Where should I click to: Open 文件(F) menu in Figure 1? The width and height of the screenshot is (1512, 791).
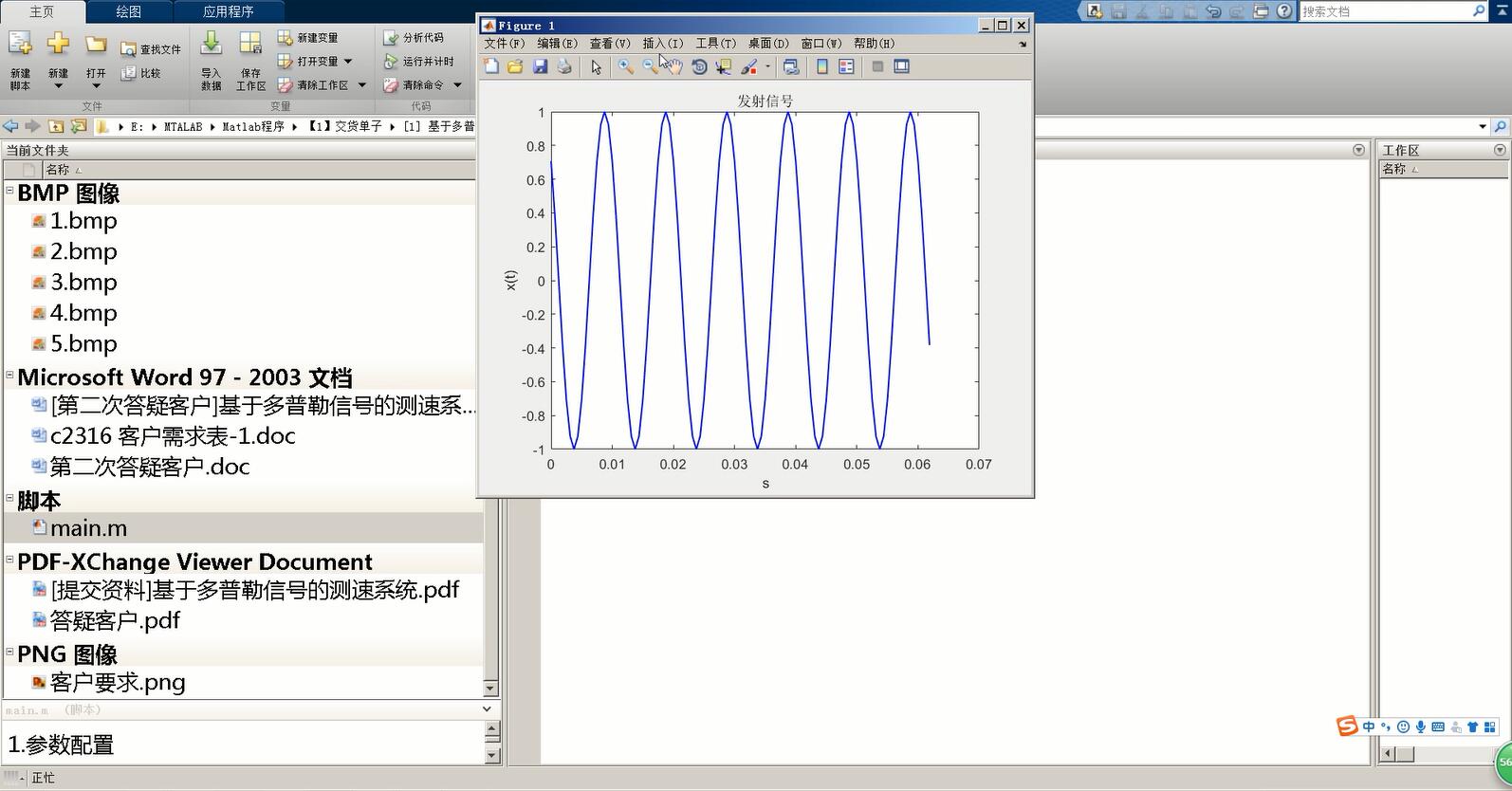[504, 44]
